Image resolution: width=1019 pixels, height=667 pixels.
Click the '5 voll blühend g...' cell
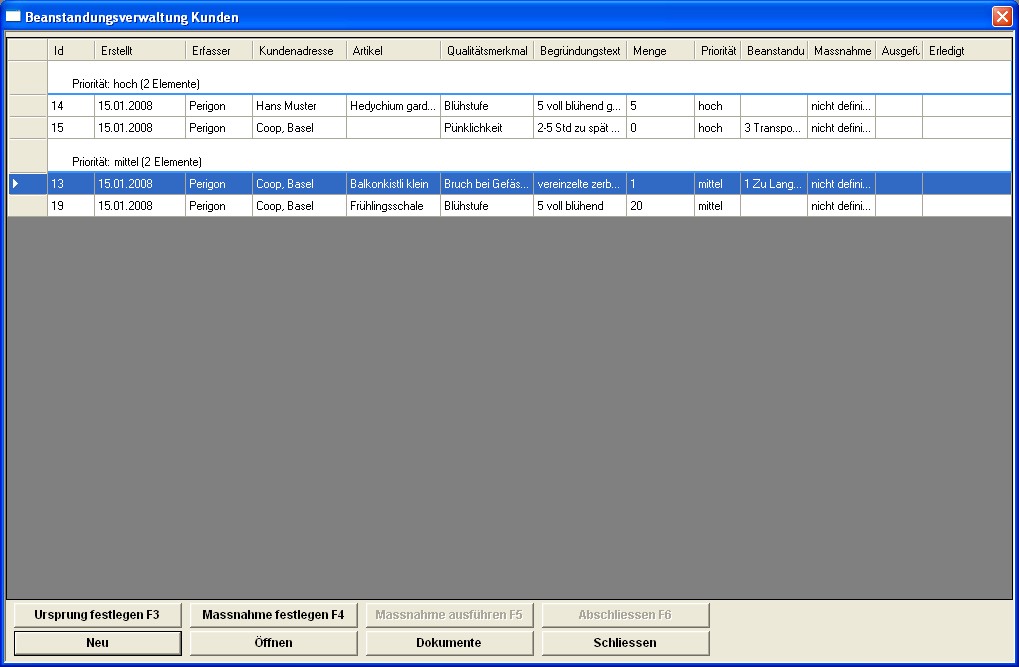click(580, 106)
